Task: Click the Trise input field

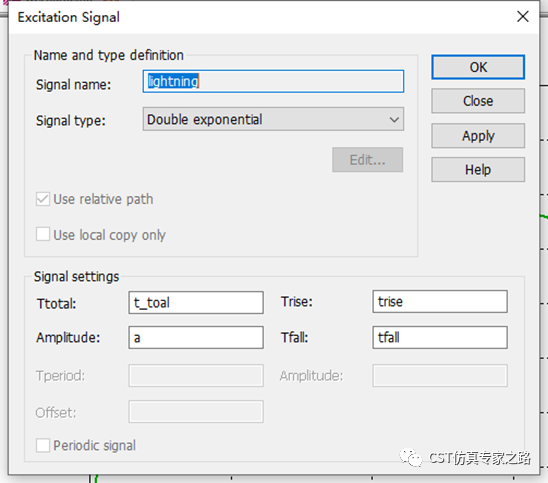Action: coord(440,302)
